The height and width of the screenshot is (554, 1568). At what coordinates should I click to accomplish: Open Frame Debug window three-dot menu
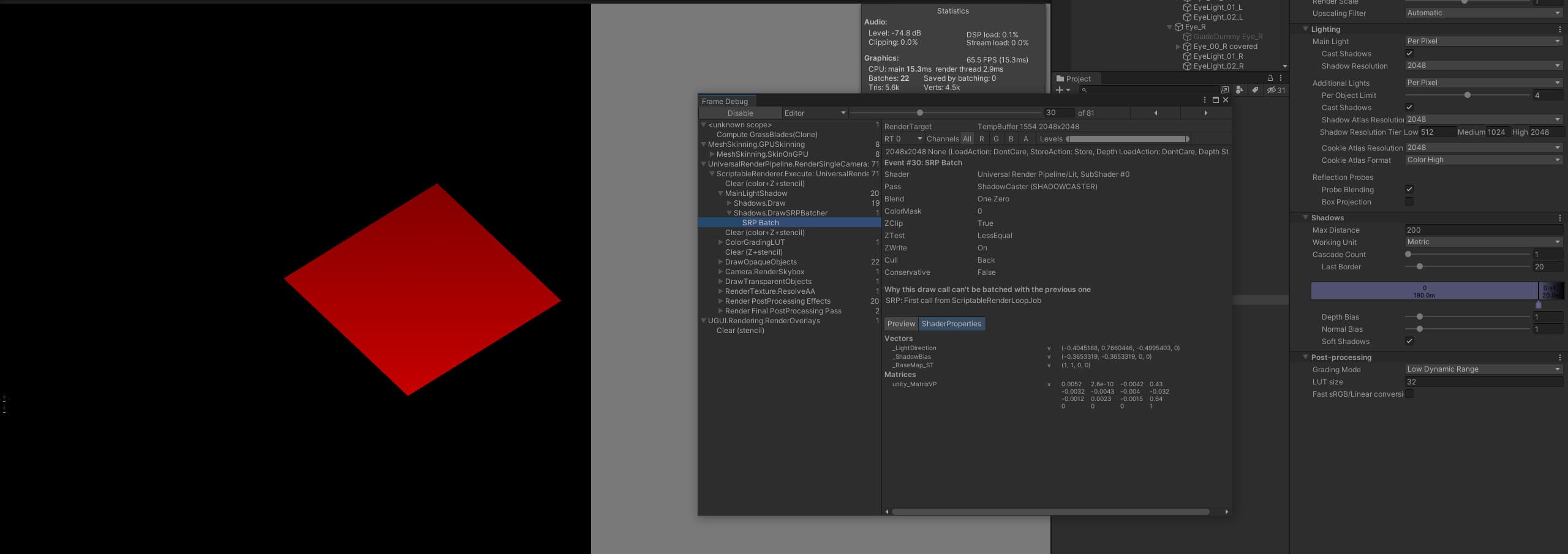point(1204,100)
